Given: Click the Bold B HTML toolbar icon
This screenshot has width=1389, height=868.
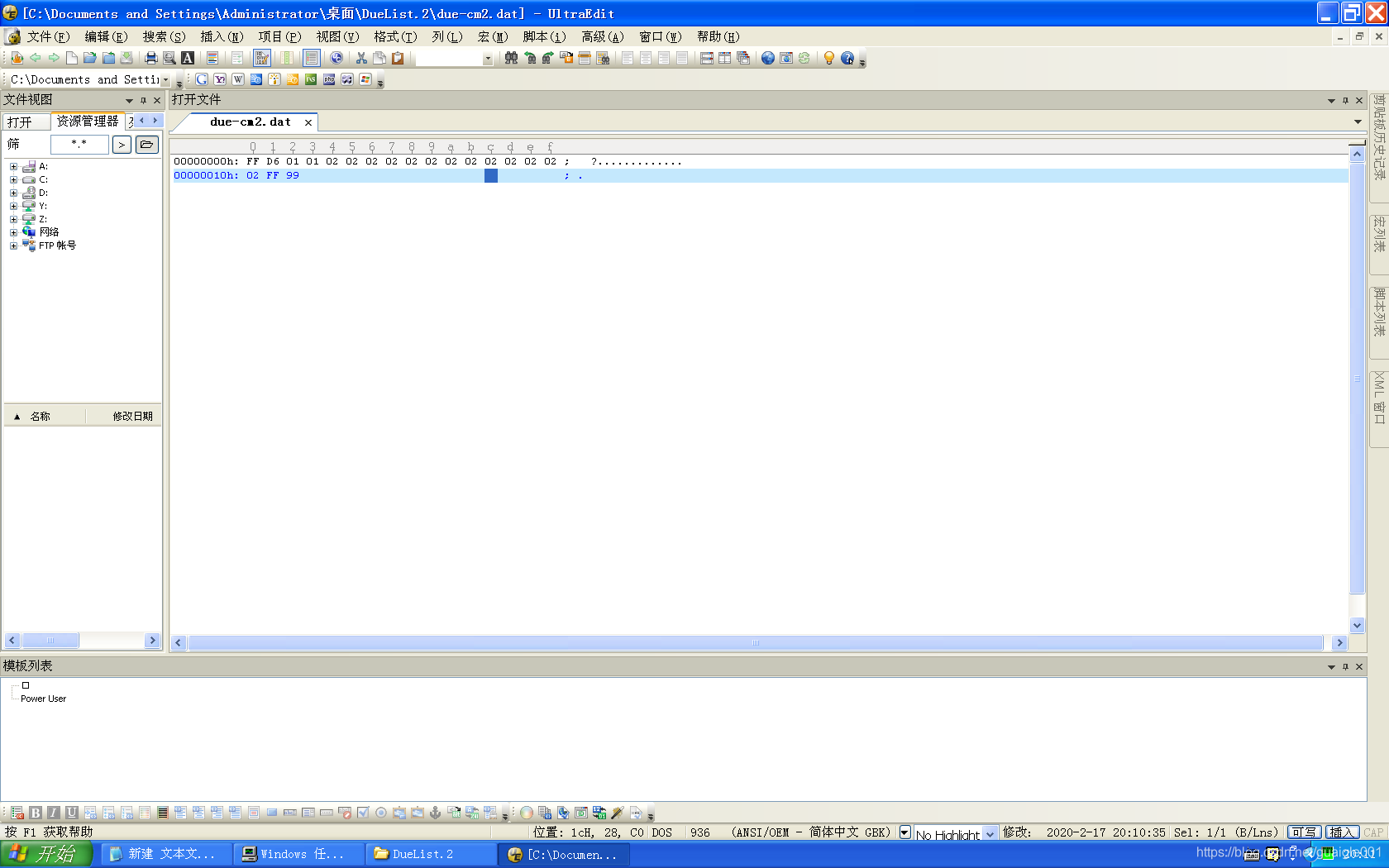Looking at the screenshot, I should pyautogui.click(x=36, y=813).
